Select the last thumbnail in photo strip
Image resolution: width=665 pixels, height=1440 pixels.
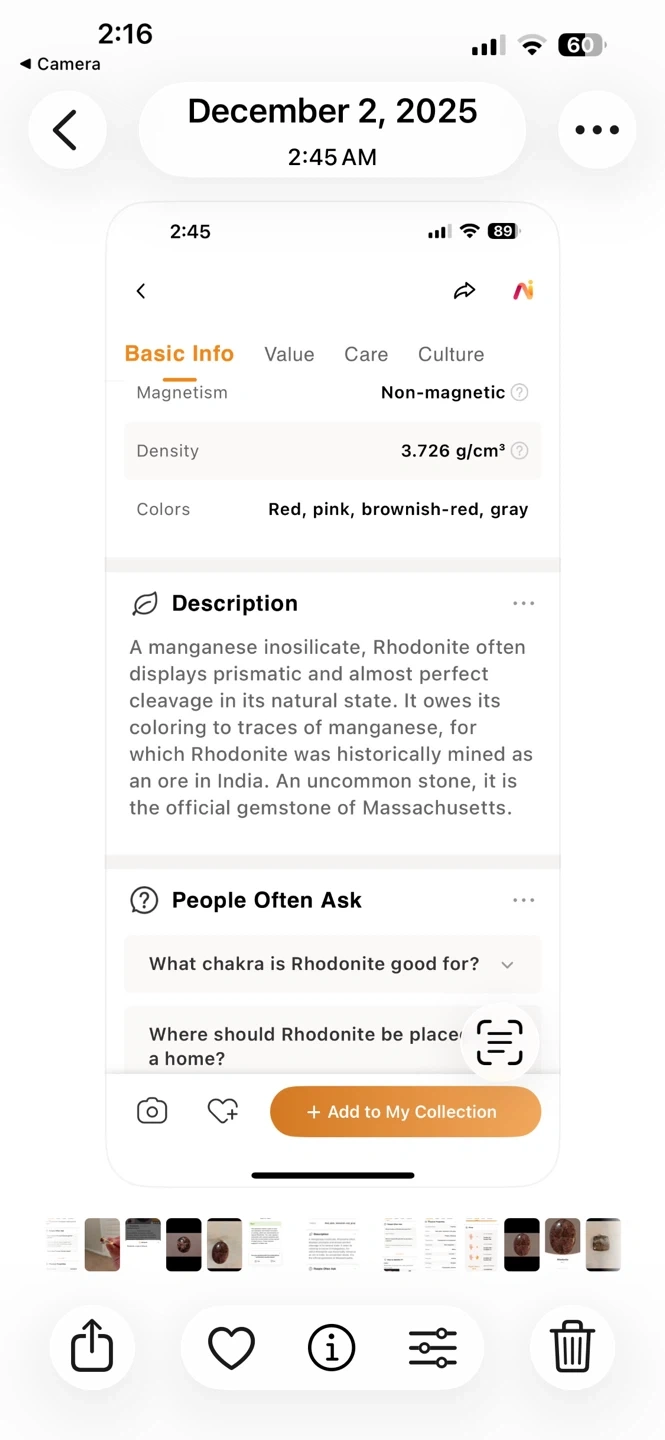tap(603, 1244)
